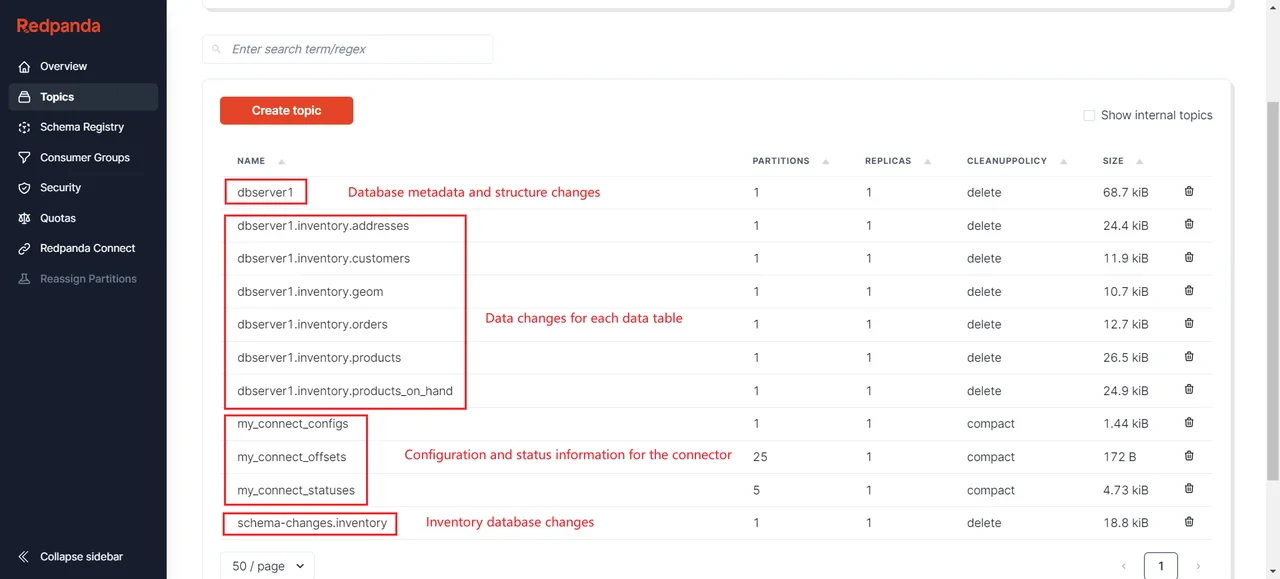Sort table by NAME column arrow

[281, 161]
